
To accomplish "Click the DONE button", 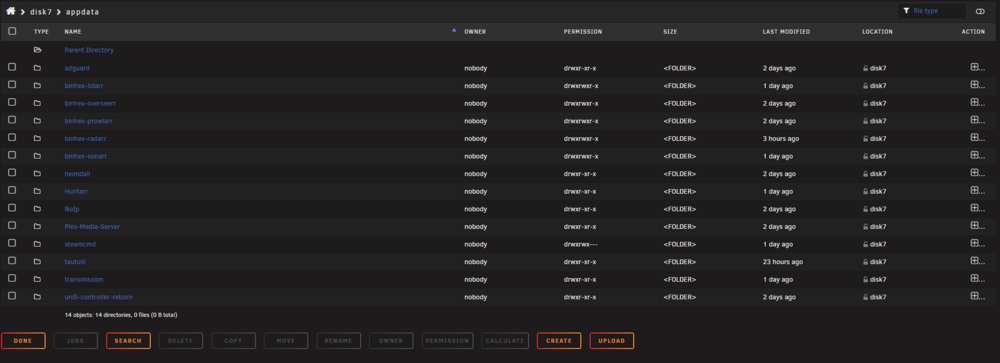I will tap(23, 341).
